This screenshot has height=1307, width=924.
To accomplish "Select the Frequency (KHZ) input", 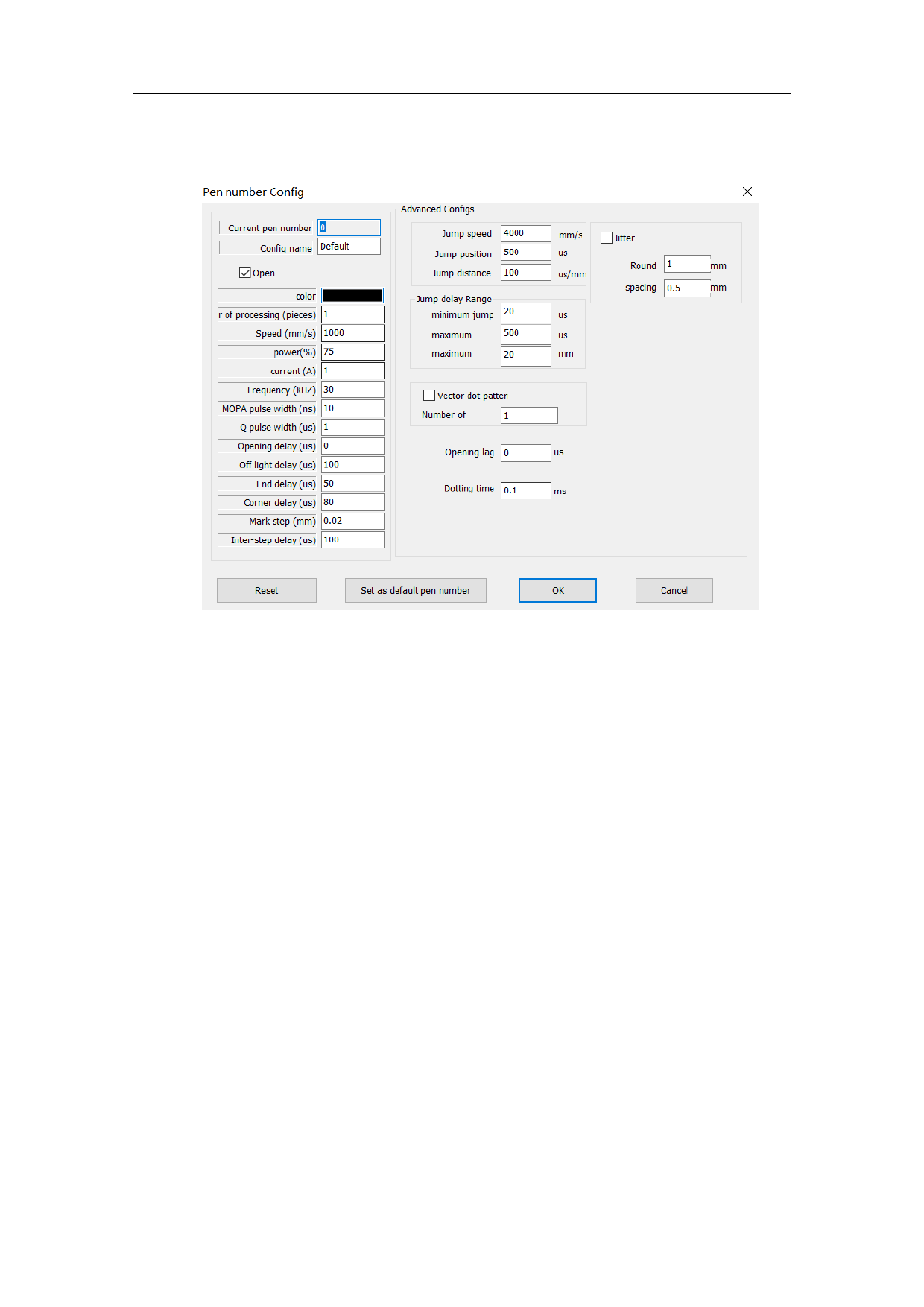I will click(352, 390).
